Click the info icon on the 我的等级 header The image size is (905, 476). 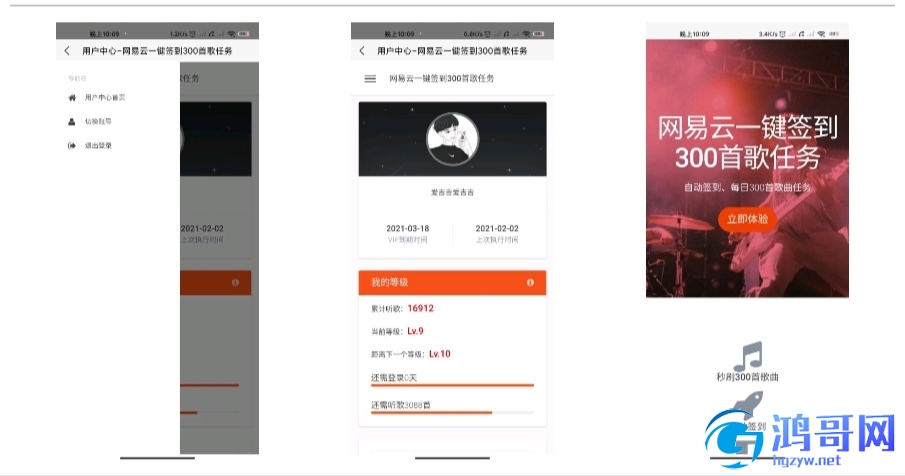pos(530,283)
